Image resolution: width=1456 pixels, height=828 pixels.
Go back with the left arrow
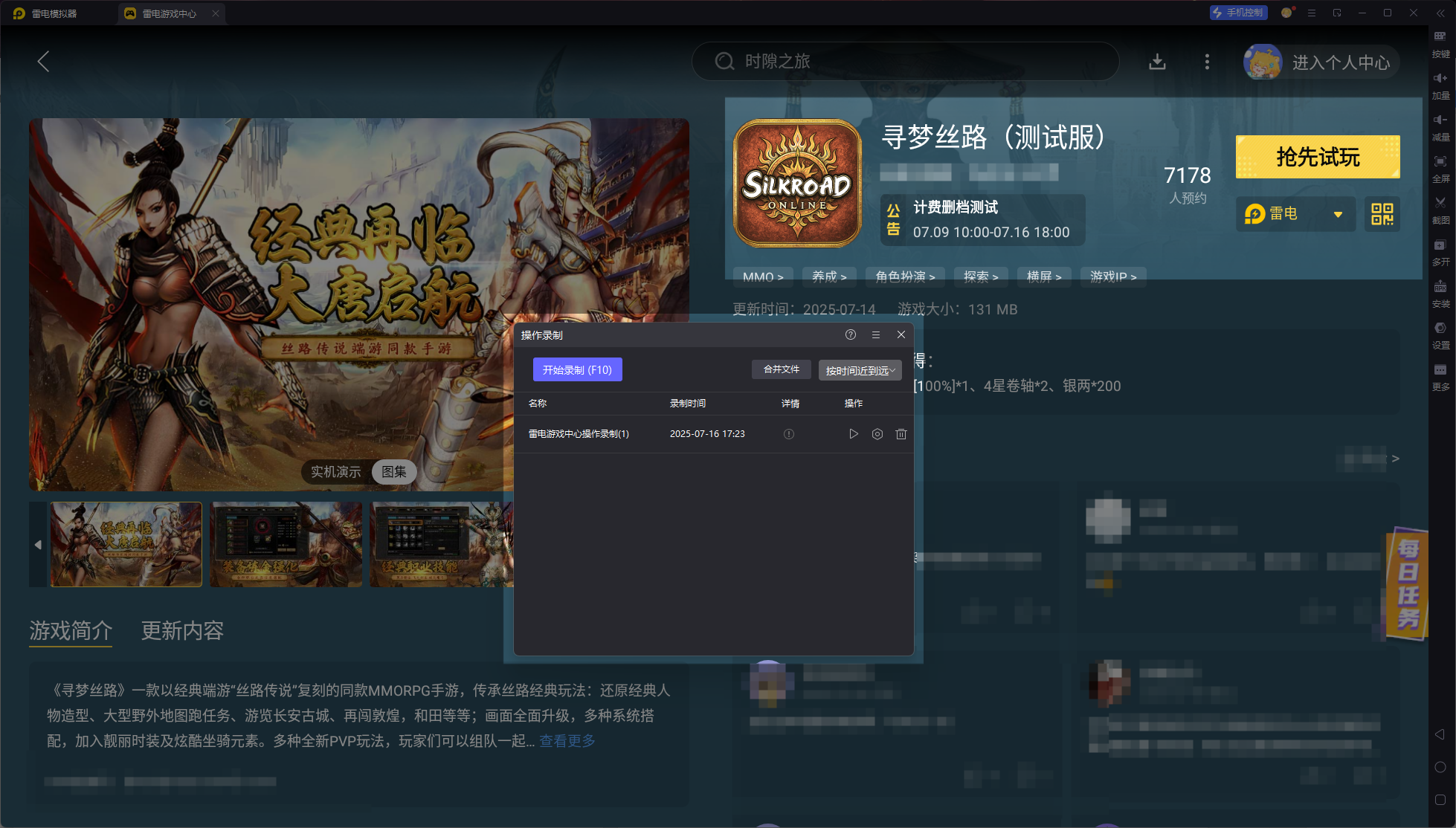(x=43, y=62)
